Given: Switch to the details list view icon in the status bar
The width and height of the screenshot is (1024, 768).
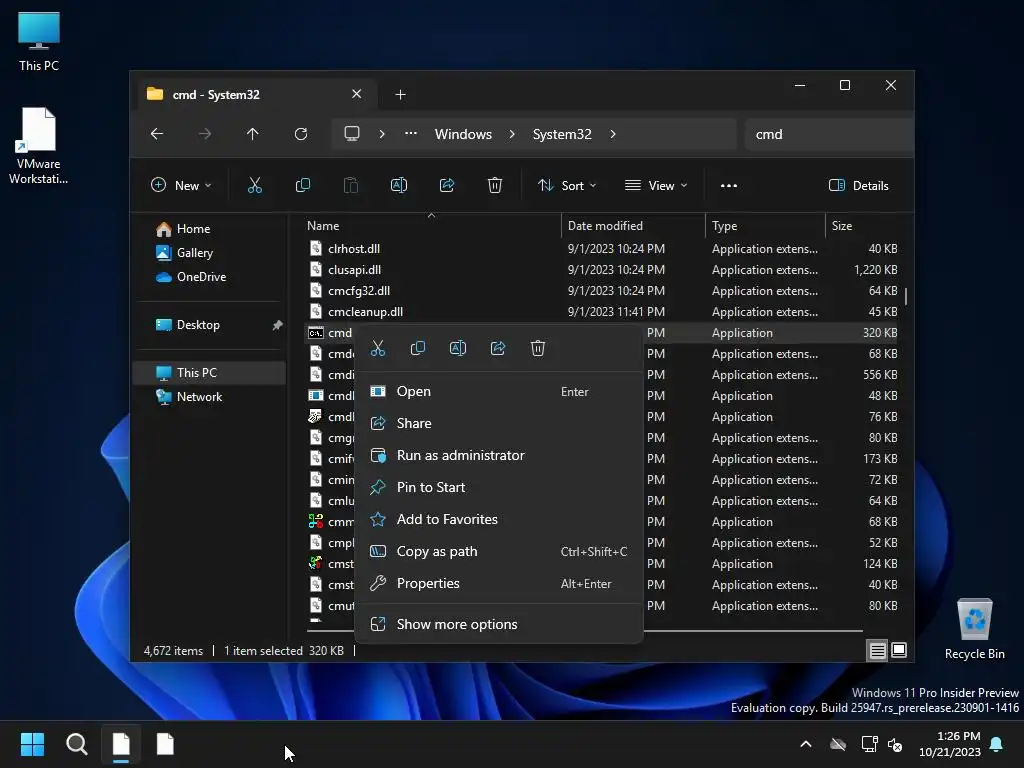Looking at the screenshot, I should click(x=877, y=650).
